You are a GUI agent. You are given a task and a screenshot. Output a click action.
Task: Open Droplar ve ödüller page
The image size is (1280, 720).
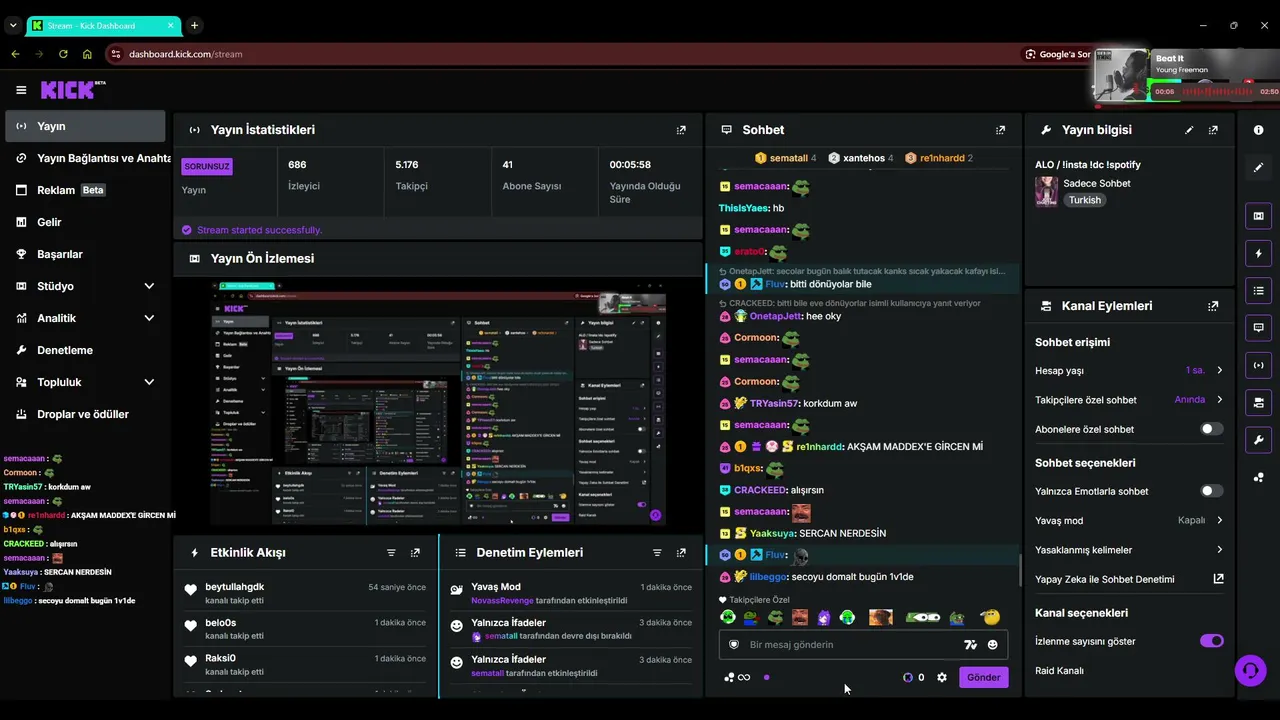[85, 414]
